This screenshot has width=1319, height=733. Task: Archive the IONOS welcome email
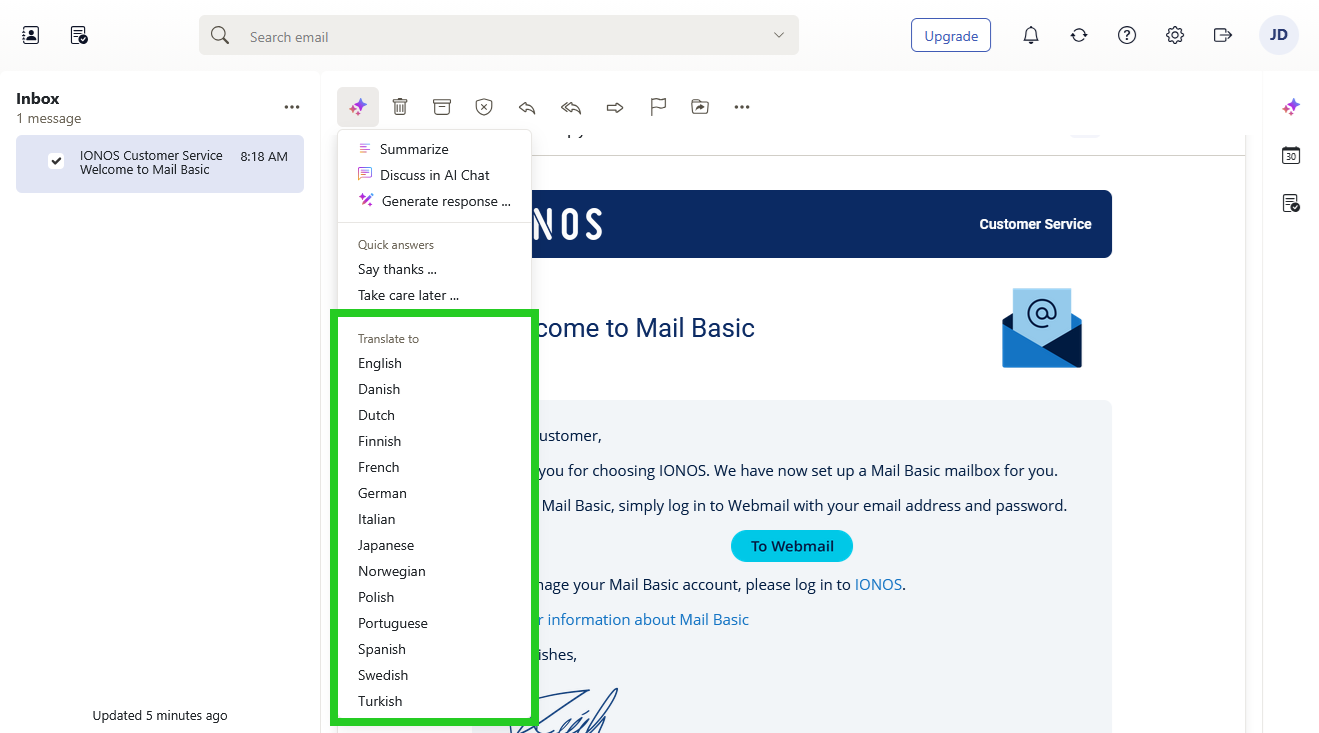441,107
